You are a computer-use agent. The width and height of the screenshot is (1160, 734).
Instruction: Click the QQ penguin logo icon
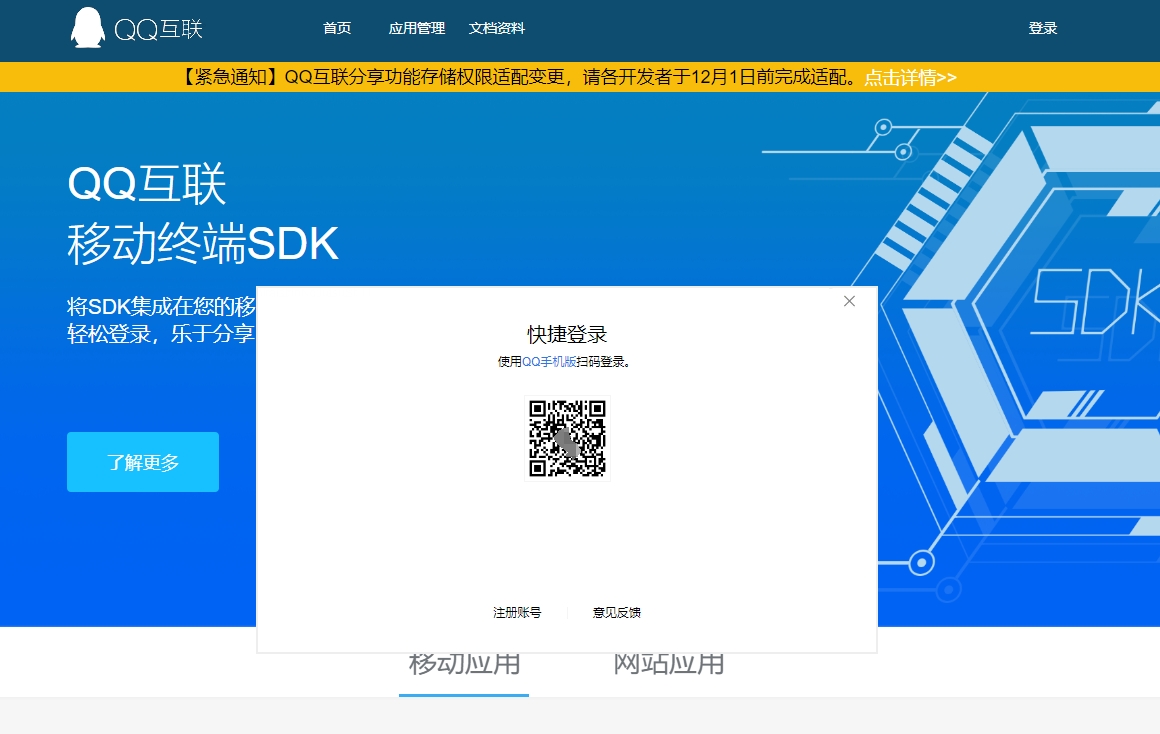(87, 28)
